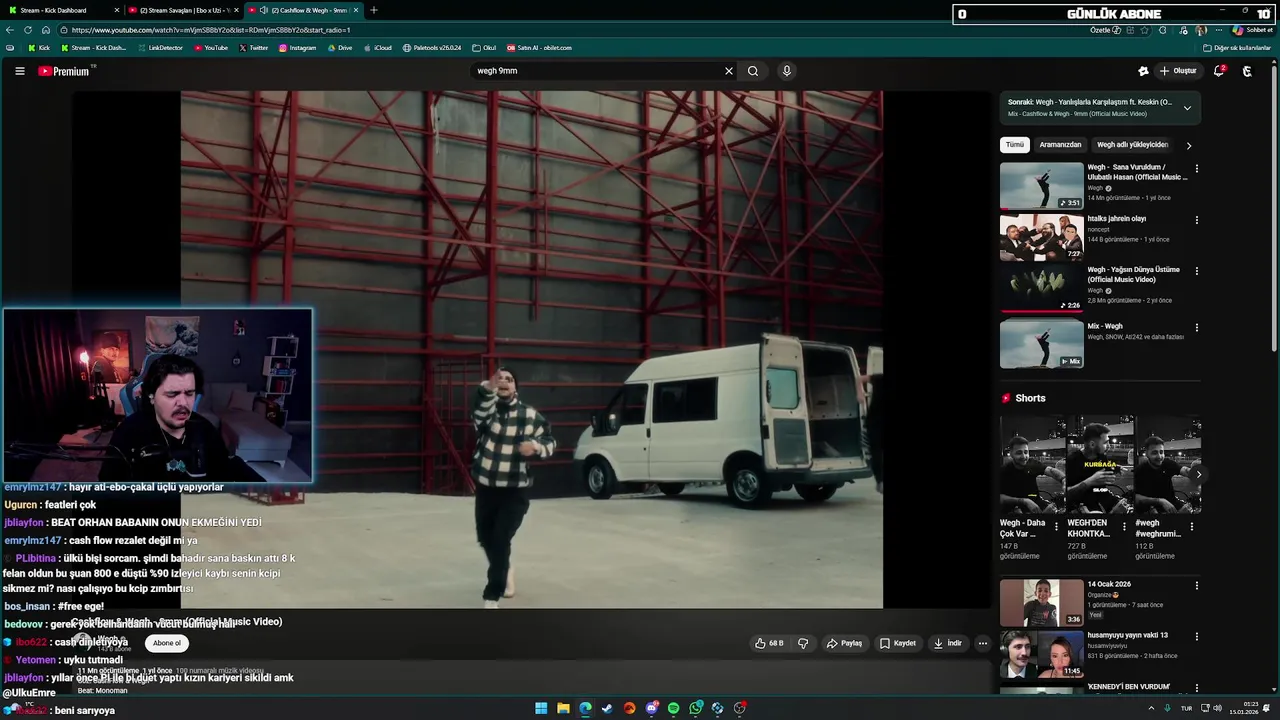The image size is (1280, 720).
Task: Open more actions ellipsis under video
Action: (x=983, y=643)
